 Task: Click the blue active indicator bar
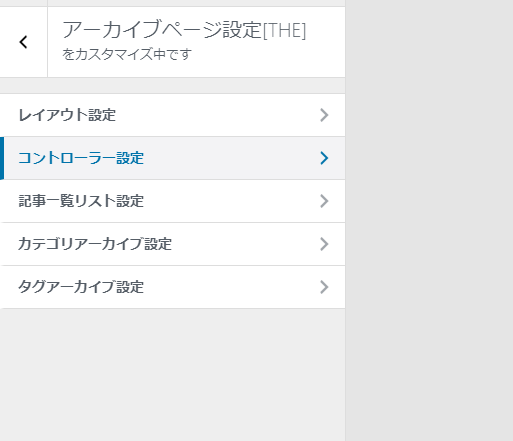[x=2, y=158]
